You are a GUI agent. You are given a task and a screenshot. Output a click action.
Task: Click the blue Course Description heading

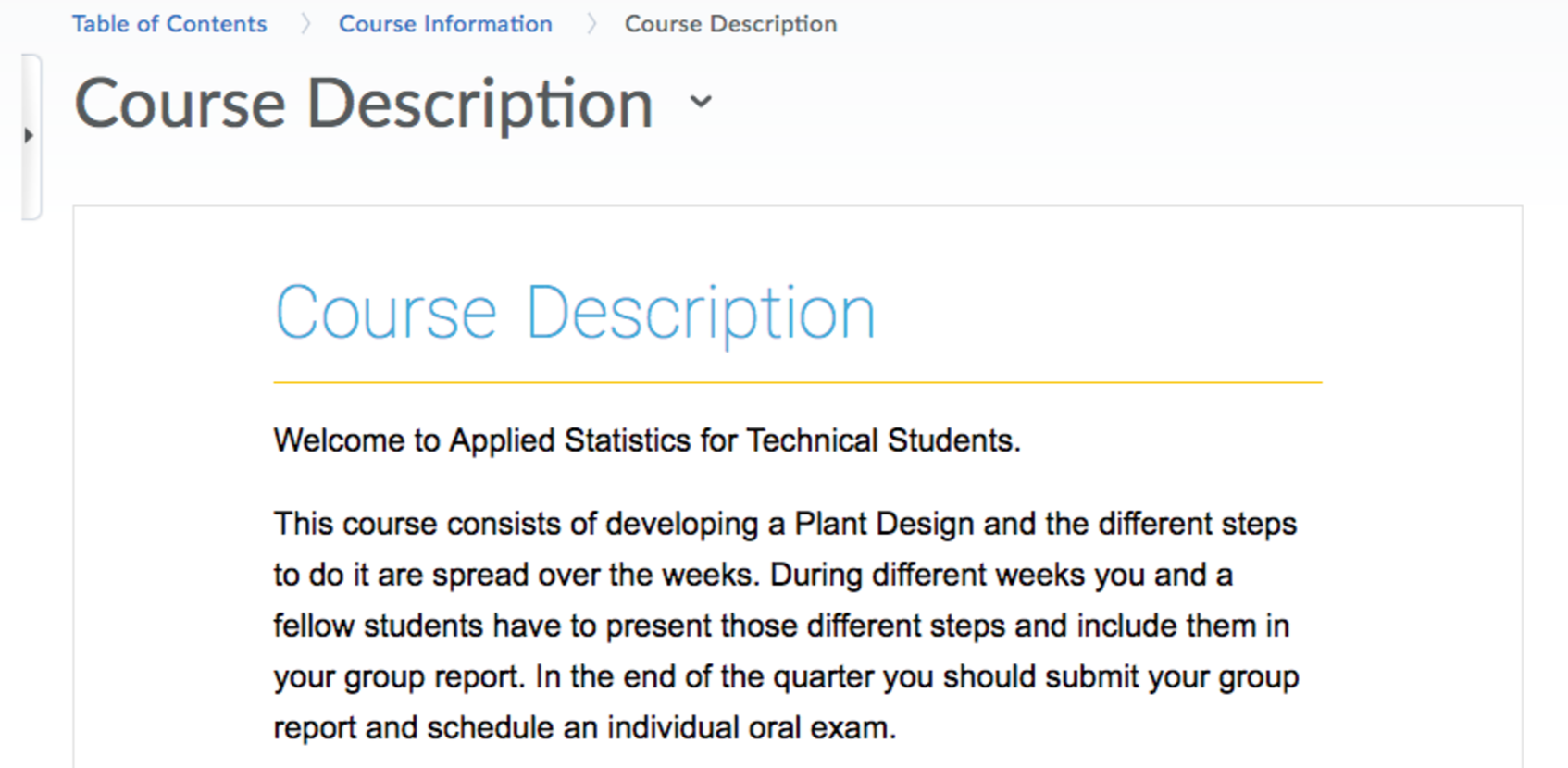tap(575, 315)
